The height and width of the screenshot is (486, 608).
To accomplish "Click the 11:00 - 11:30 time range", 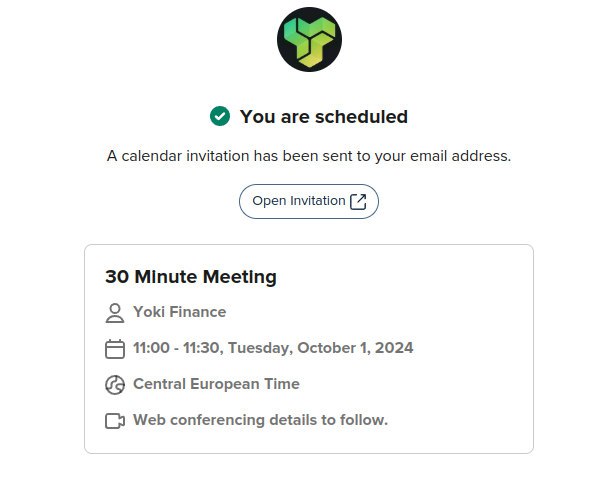I will click(x=179, y=348).
